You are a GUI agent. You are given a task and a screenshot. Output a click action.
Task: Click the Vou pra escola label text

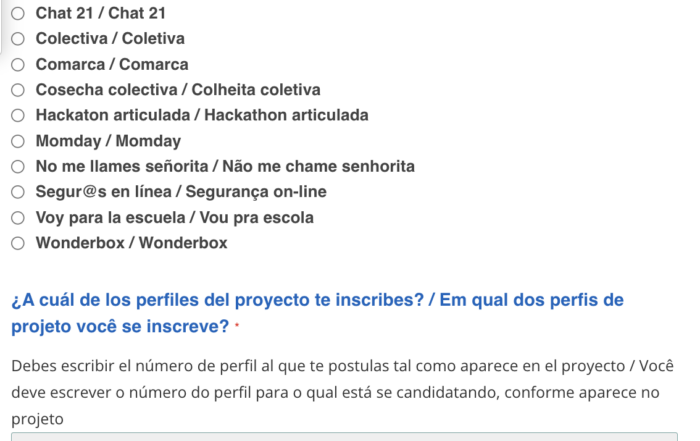[x=257, y=218]
